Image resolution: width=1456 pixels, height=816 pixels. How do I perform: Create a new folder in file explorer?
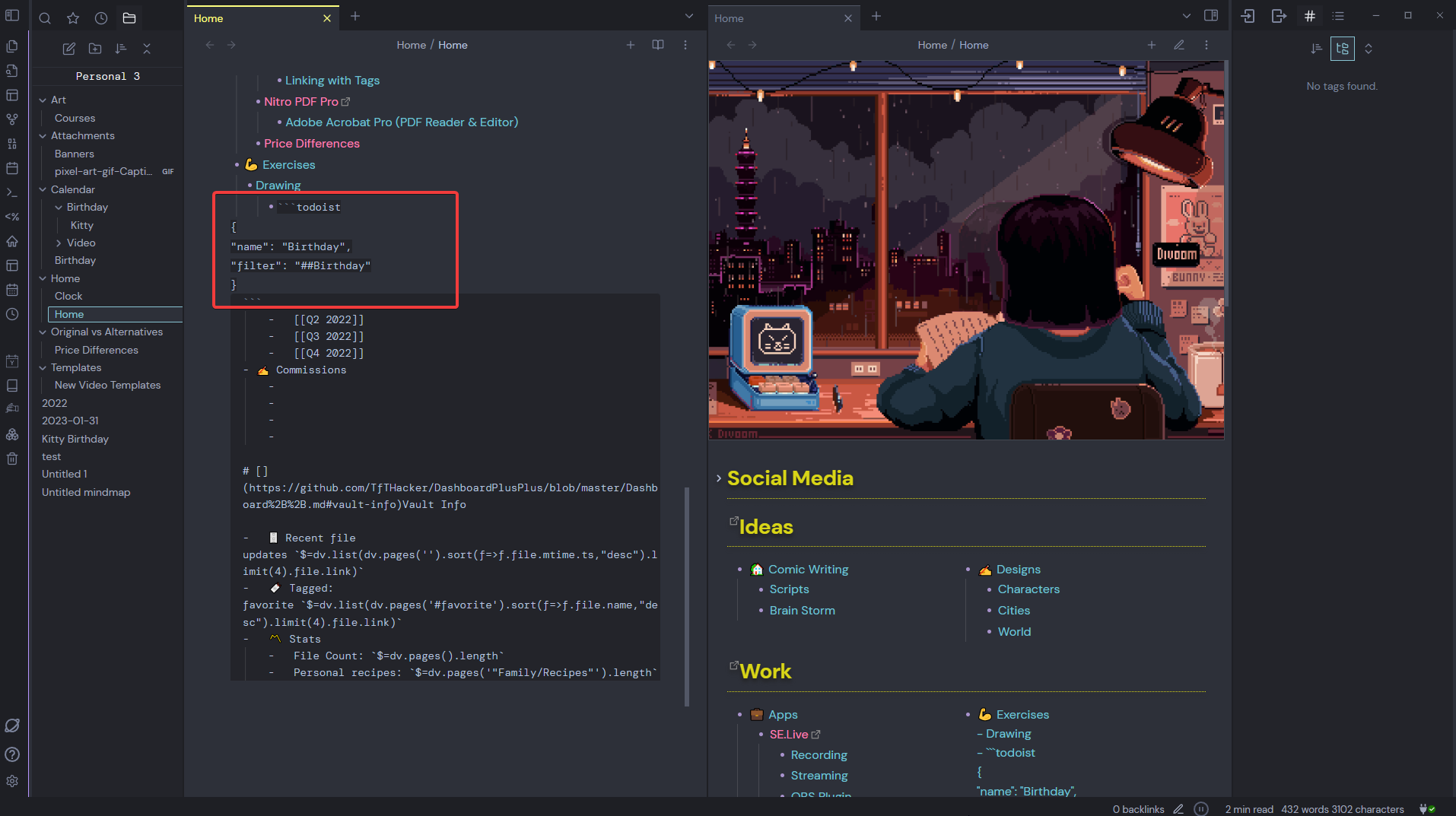click(95, 49)
